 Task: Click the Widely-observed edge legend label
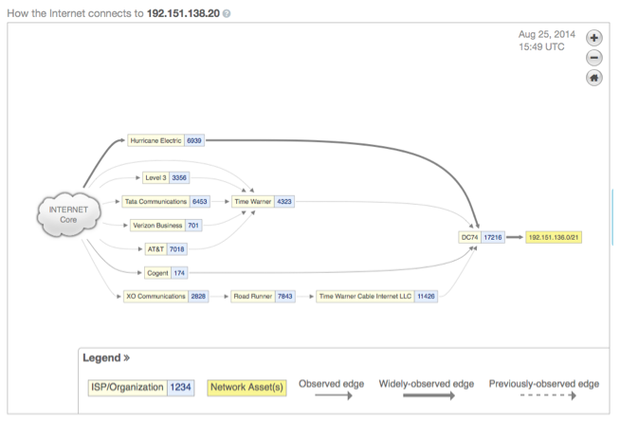426,384
